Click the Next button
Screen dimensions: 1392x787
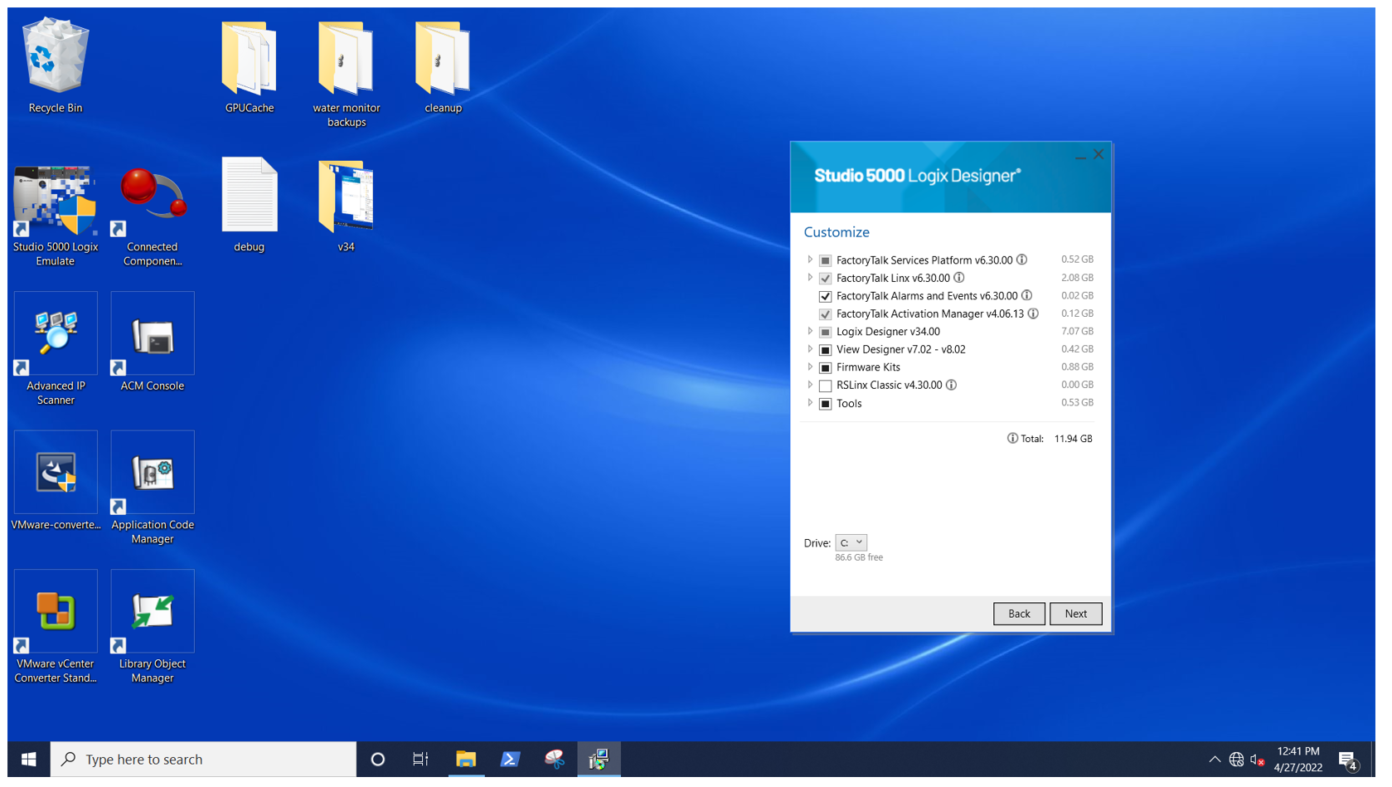(x=1075, y=614)
